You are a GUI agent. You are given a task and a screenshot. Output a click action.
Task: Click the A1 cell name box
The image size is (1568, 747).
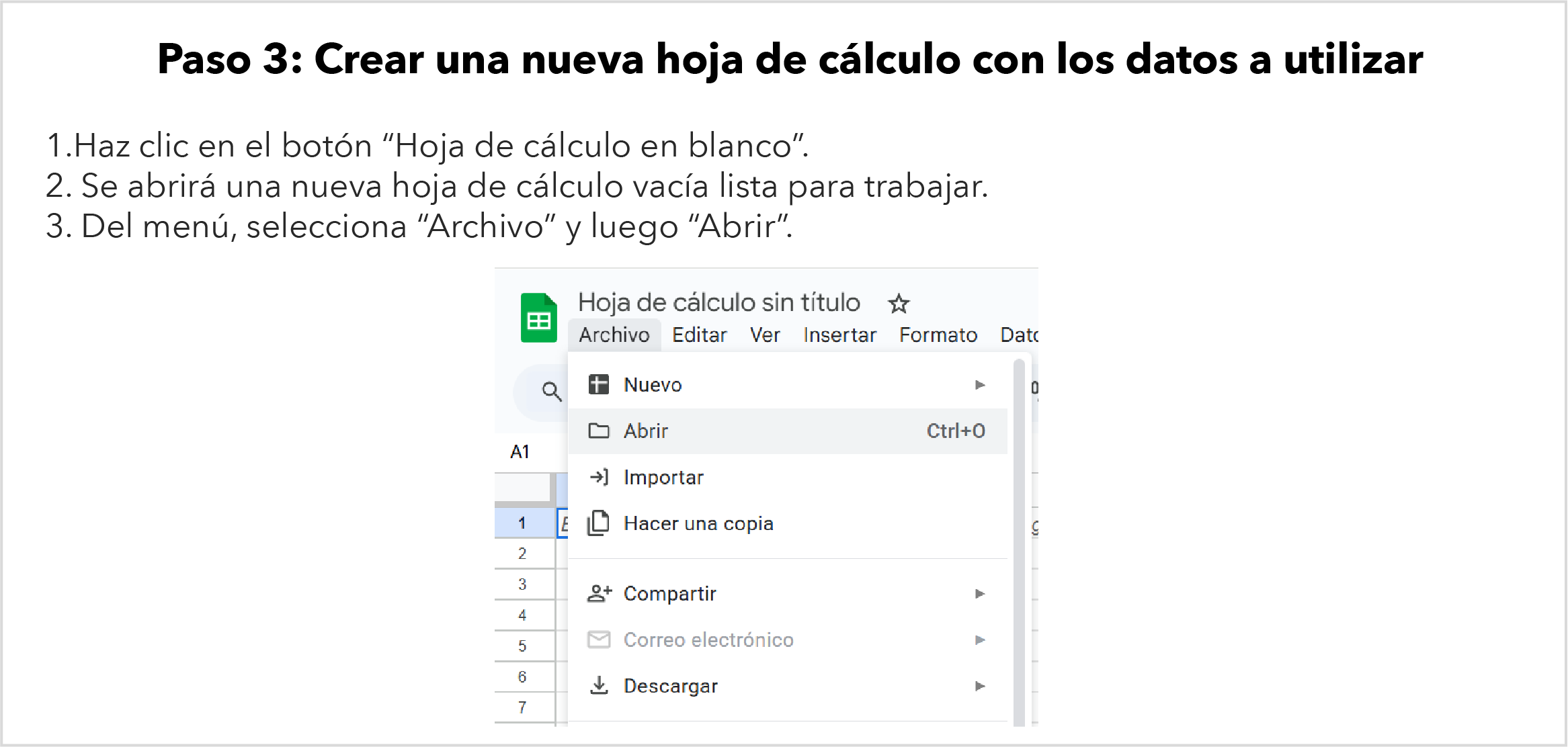[x=520, y=451]
